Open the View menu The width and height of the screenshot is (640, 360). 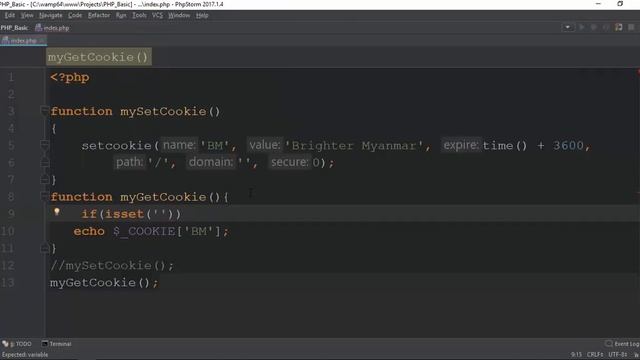coord(27,15)
